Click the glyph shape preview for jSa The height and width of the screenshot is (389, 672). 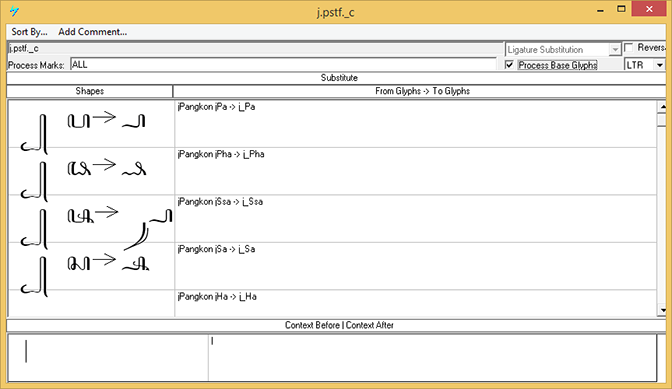(x=91, y=266)
